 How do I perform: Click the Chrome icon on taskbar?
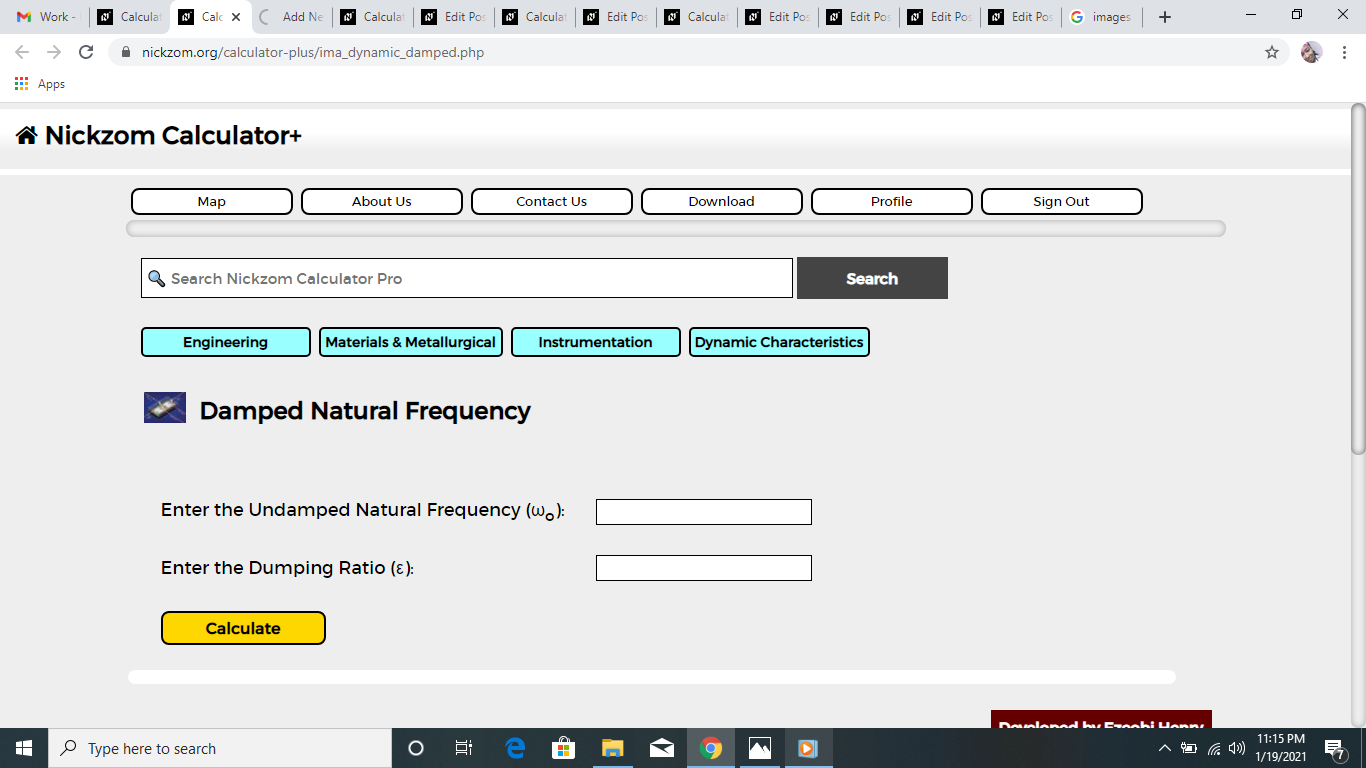(x=711, y=748)
